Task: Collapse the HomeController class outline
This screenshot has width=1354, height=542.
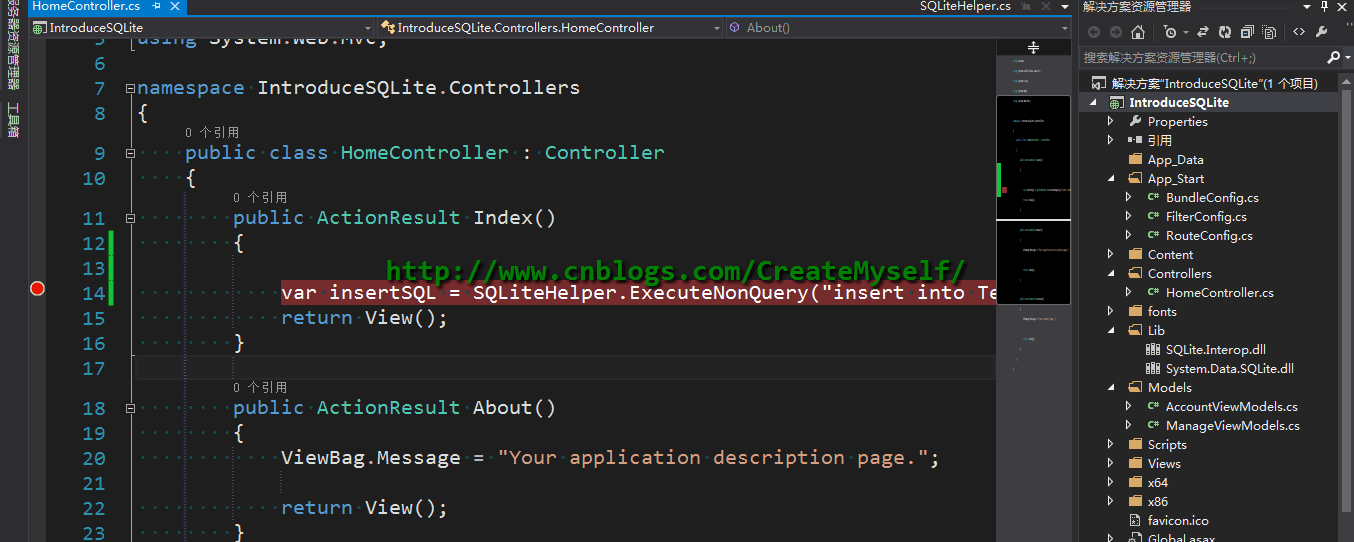Action: 130,154
